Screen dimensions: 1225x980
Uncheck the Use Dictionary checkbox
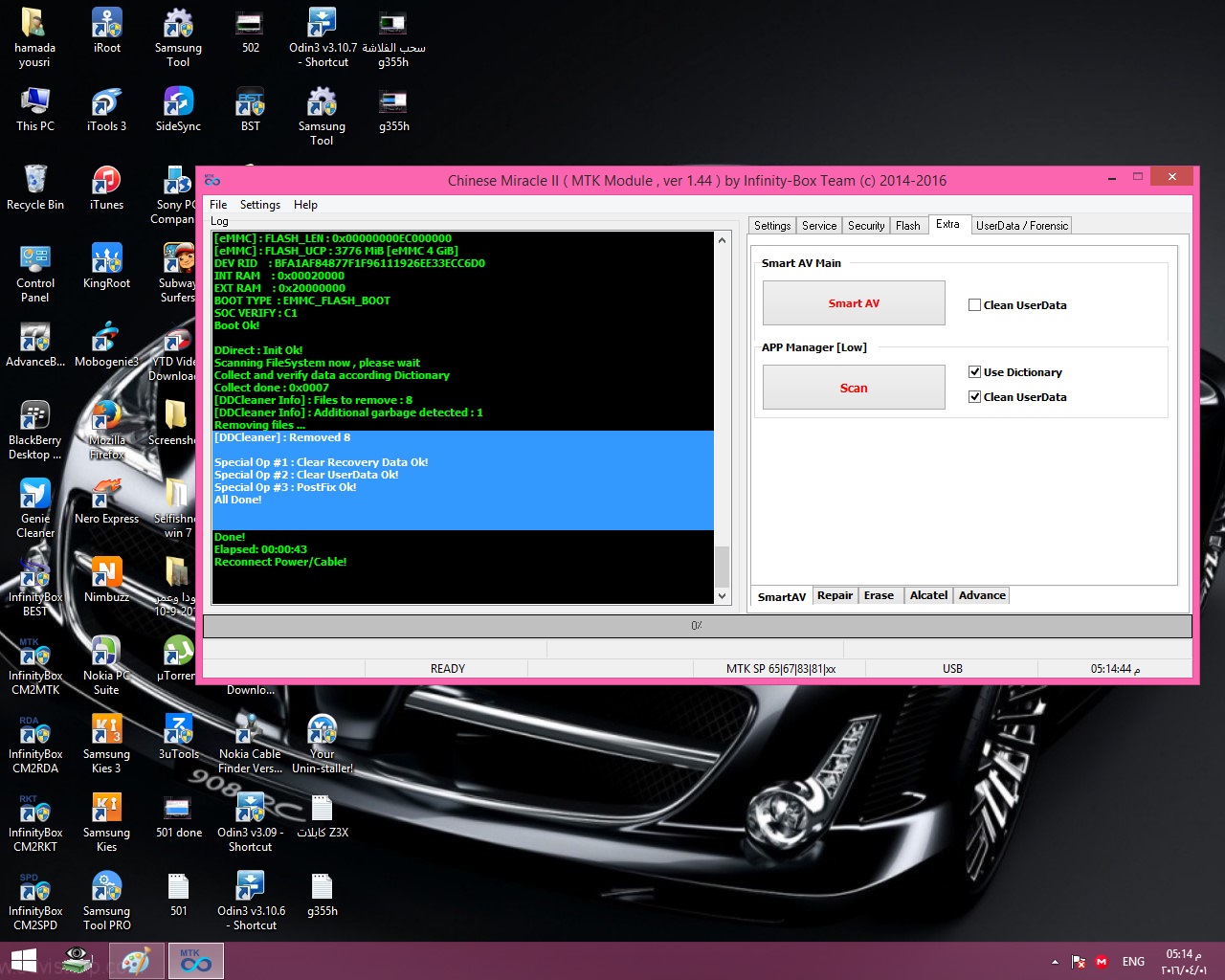[x=974, y=372]
